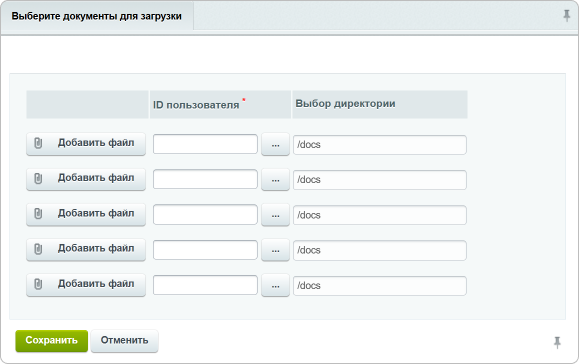Click the fifth row's /docs directory field
Screen dimensions: 579x364
[x=380, y=286]
